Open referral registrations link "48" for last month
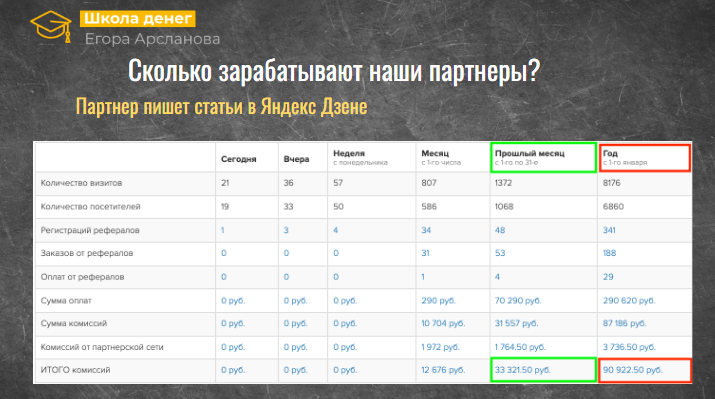Image resolution: width=715 pixels, height=399 pixels. coord(500,230)
